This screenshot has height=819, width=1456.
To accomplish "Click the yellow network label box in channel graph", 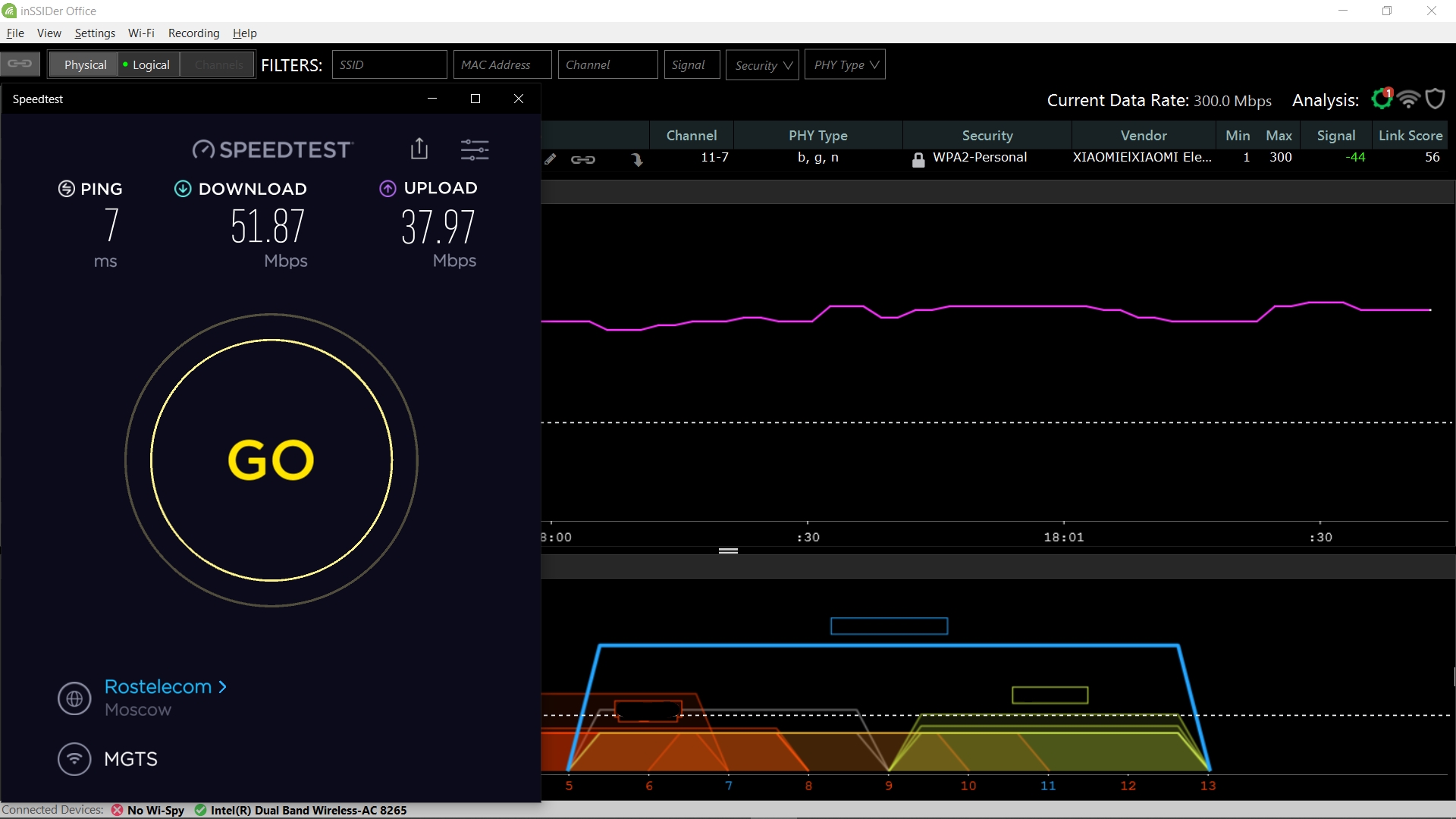I will [x=1050, y=695].
